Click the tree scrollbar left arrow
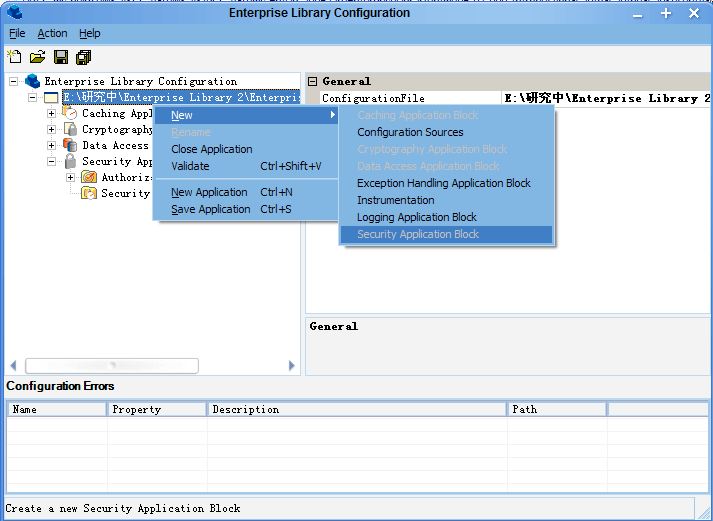 13,366
